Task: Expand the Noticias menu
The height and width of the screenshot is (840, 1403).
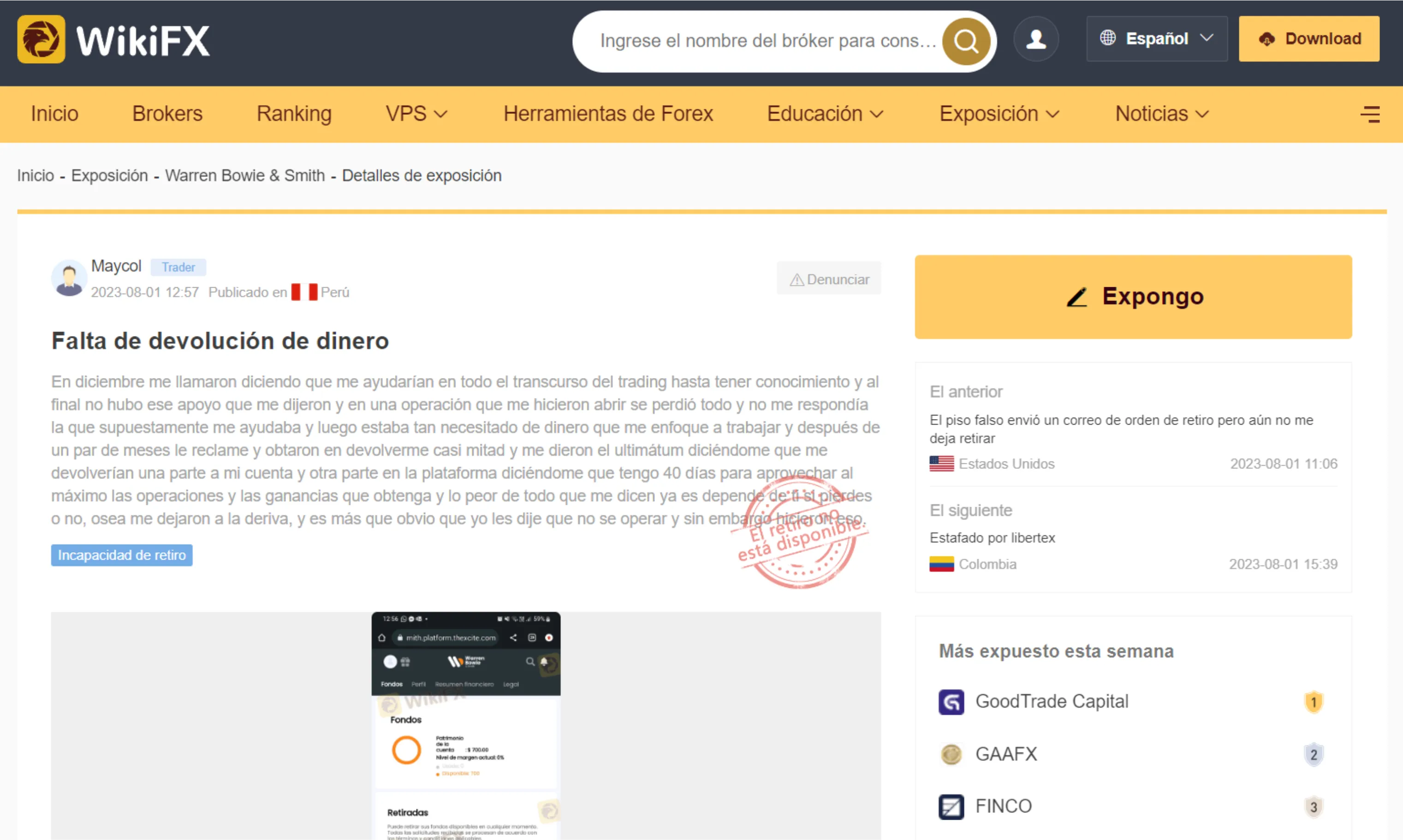Action: click(x=1162, y=114)
